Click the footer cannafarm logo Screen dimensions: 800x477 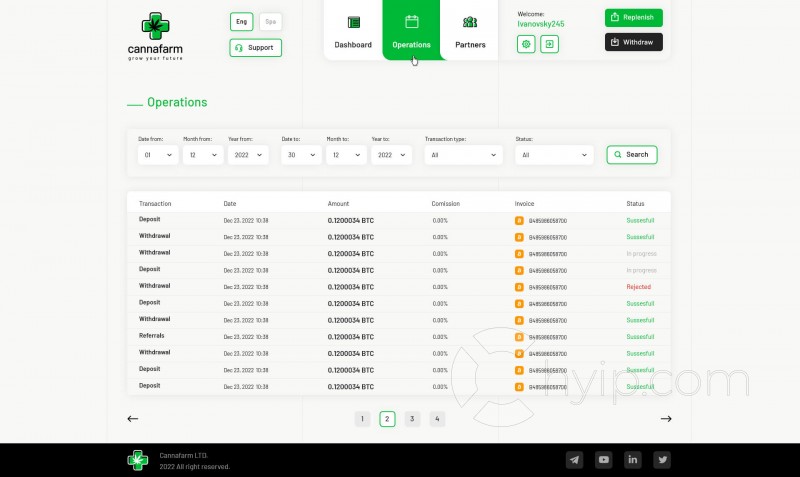(138, 460)
